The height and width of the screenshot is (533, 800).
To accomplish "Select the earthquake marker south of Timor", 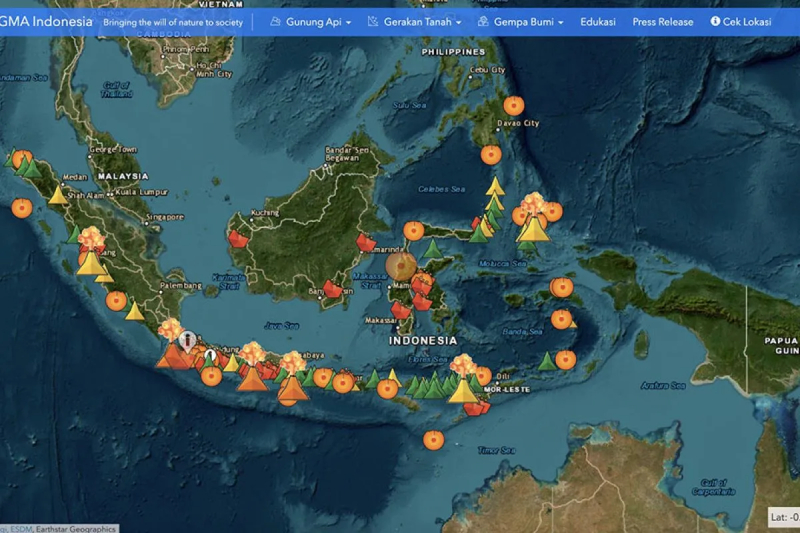I will click(433, 439).
